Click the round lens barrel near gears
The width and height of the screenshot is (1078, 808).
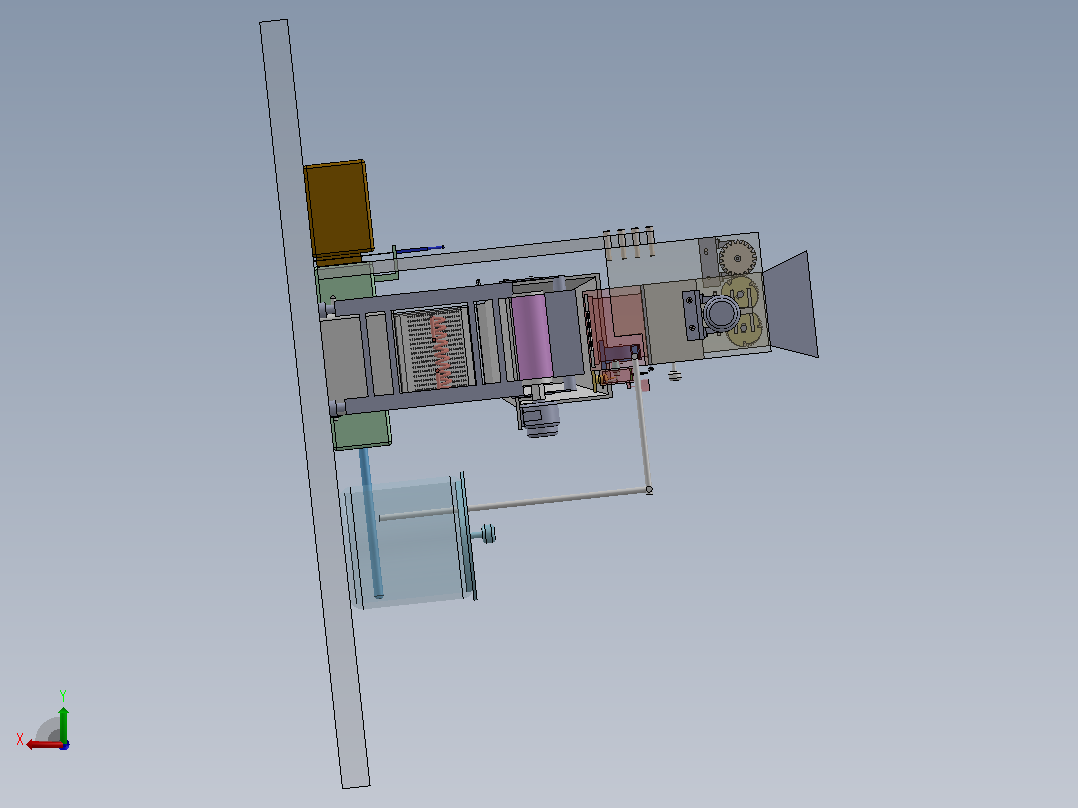point(720,314)
